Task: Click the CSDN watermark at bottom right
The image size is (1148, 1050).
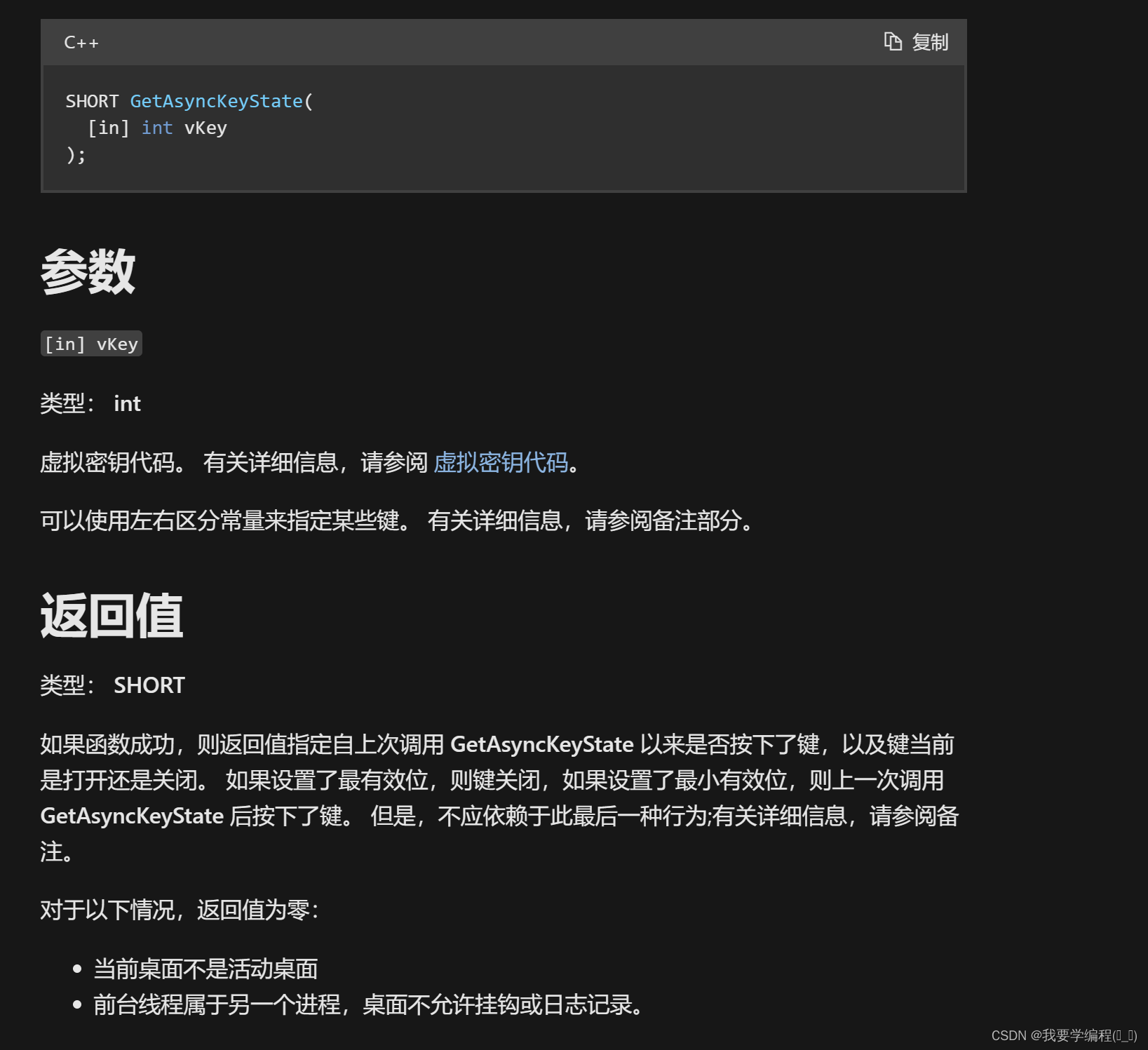Action: pyautogui.click(x=1063, y=1035)
